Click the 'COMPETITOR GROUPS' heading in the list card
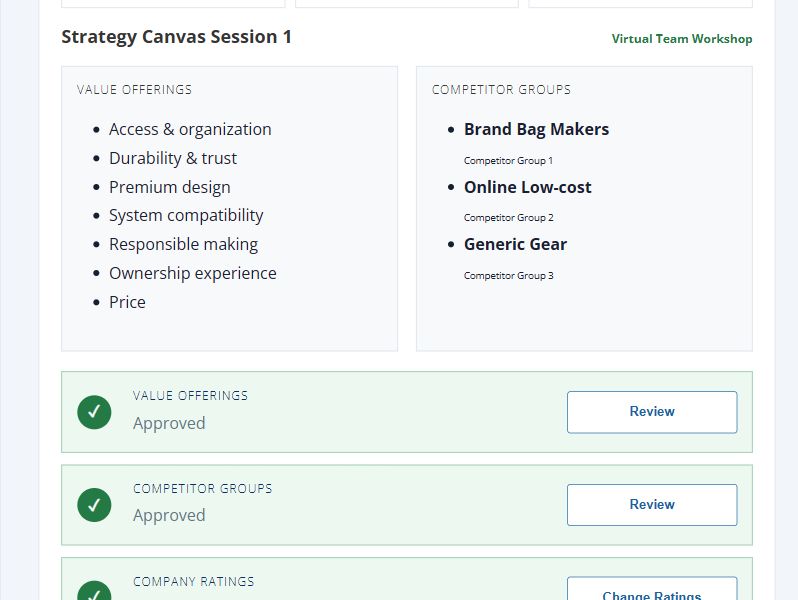This screenshot has height=600, width=798. point(501,90)
